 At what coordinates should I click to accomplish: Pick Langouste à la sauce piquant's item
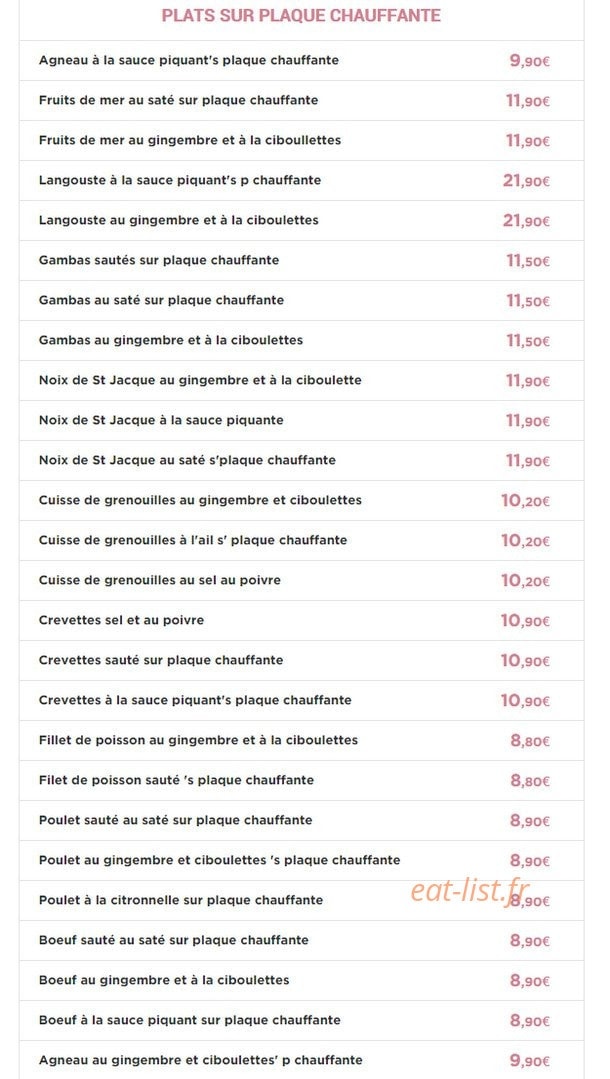coord(301,180)
